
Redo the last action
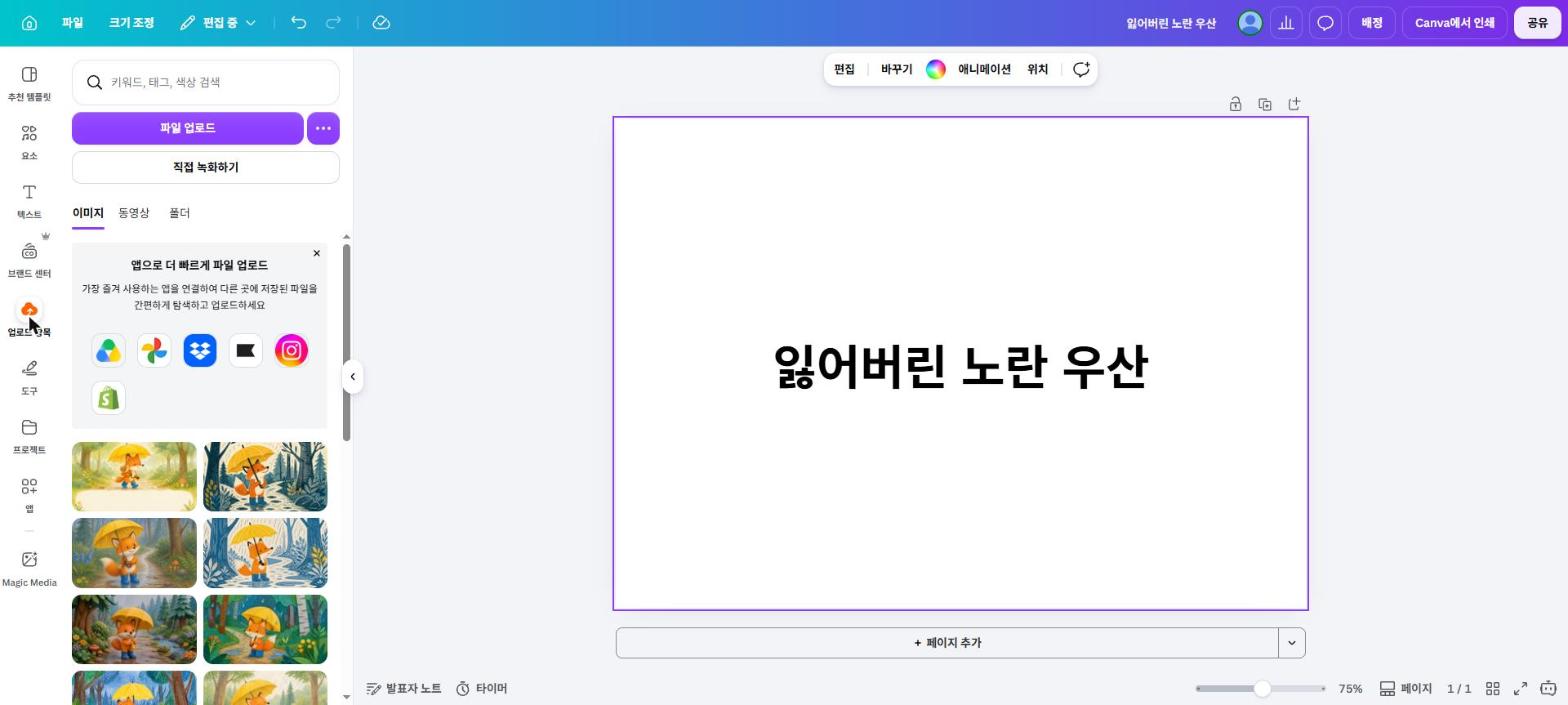[334, 23]
